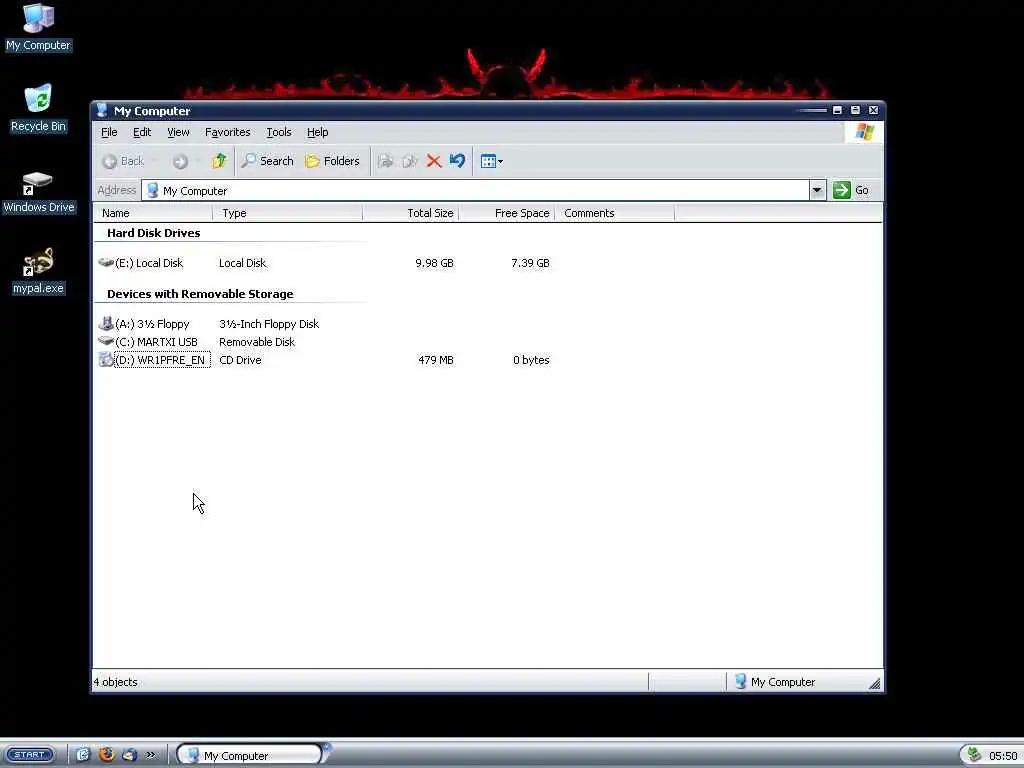Image resolution: width=1024 pixels, height=768 pixels.
Task: Click the Forward arrow toolbar icon
Action: pyautogui.click(x=180, y=161)
